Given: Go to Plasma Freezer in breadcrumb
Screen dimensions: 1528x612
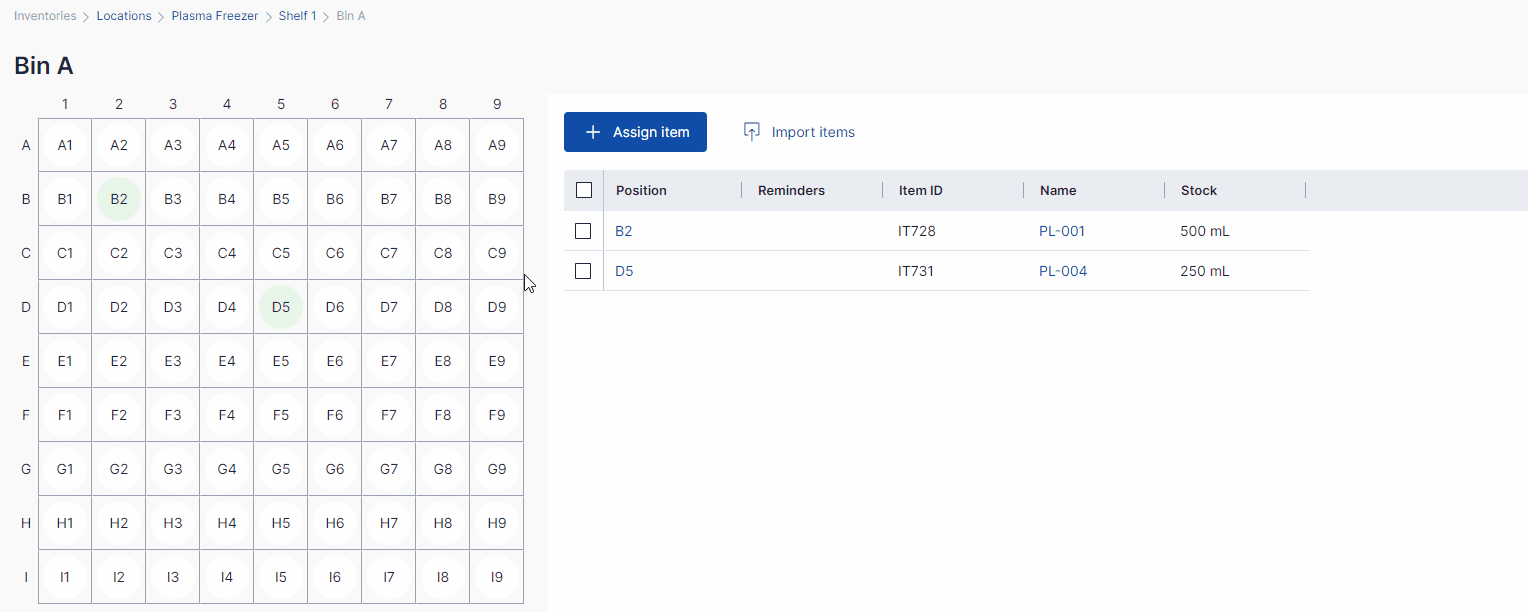Looking at the screenshot, I should point(214,16).
